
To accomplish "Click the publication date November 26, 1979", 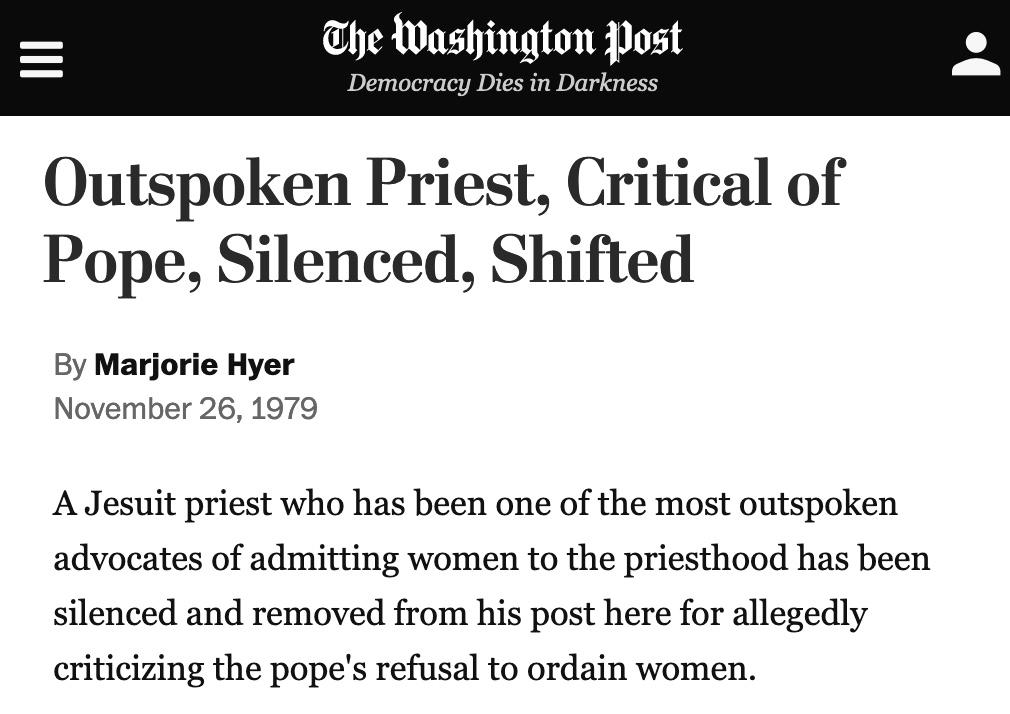I will pos(186,409).
